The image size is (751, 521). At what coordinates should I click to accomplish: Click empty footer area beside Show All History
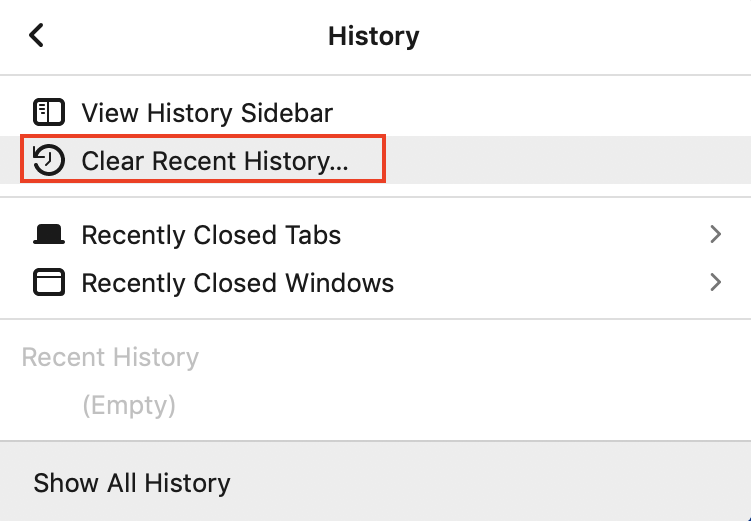click(x=489, y=481)
